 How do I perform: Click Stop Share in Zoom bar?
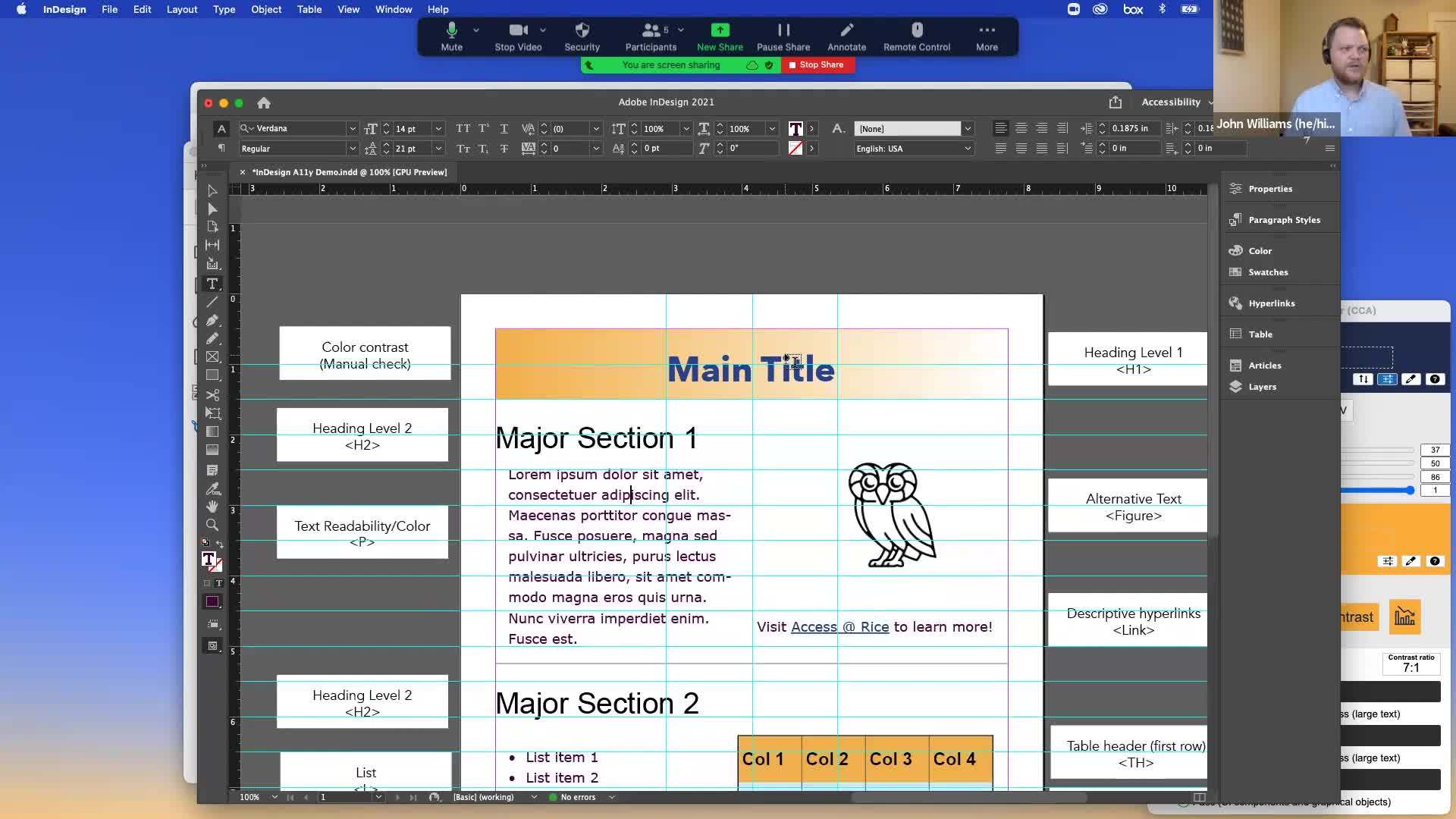tap(817, 65)
